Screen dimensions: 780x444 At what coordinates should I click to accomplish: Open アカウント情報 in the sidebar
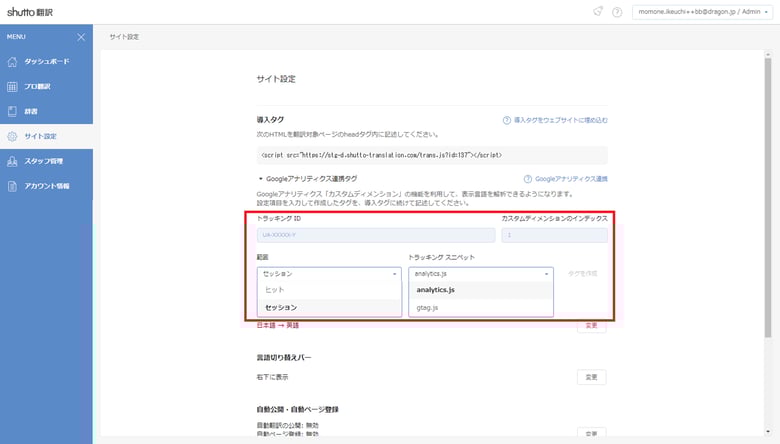46,186
